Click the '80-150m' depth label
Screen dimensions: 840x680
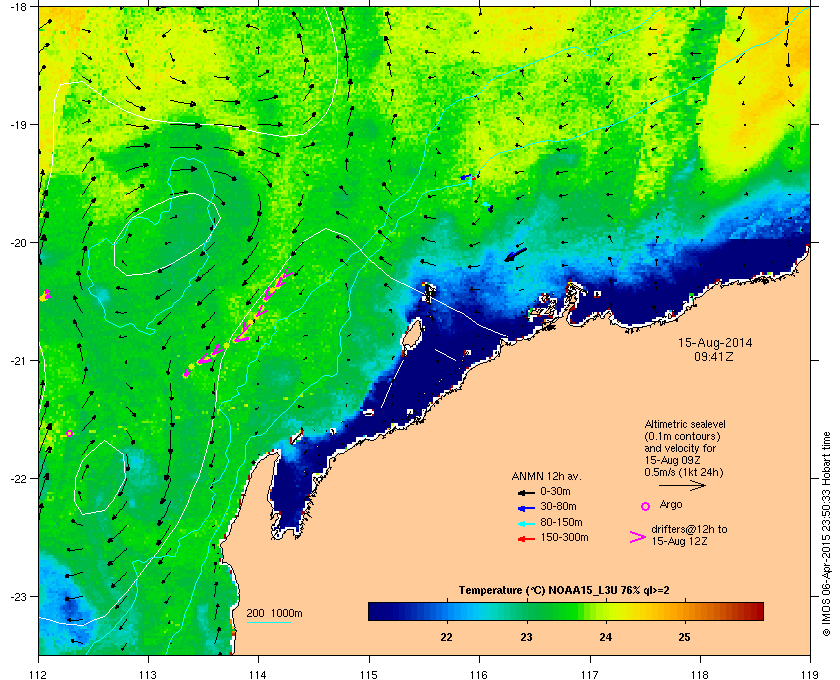(561, 522)
